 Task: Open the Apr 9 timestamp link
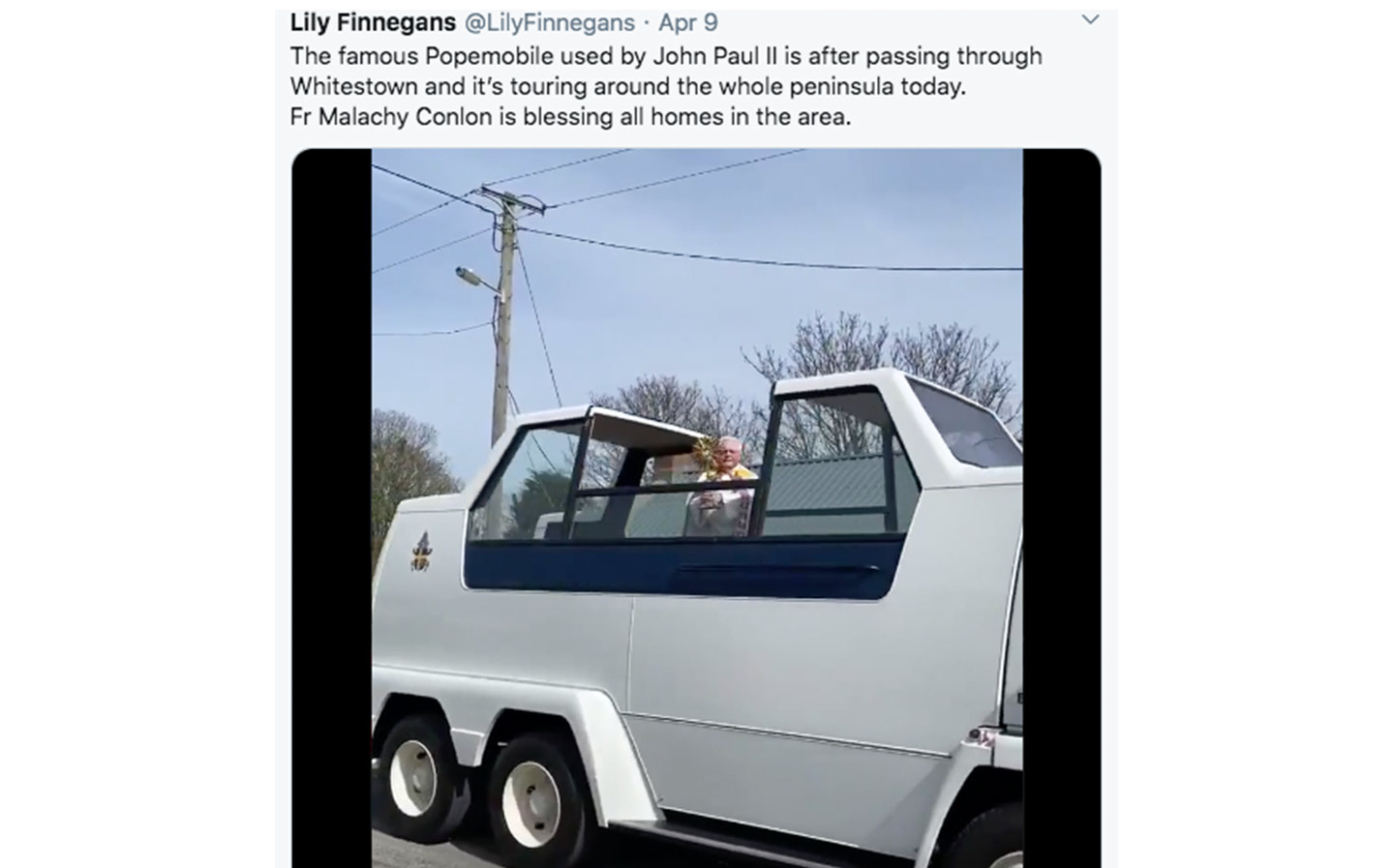[x=688, y=22]
